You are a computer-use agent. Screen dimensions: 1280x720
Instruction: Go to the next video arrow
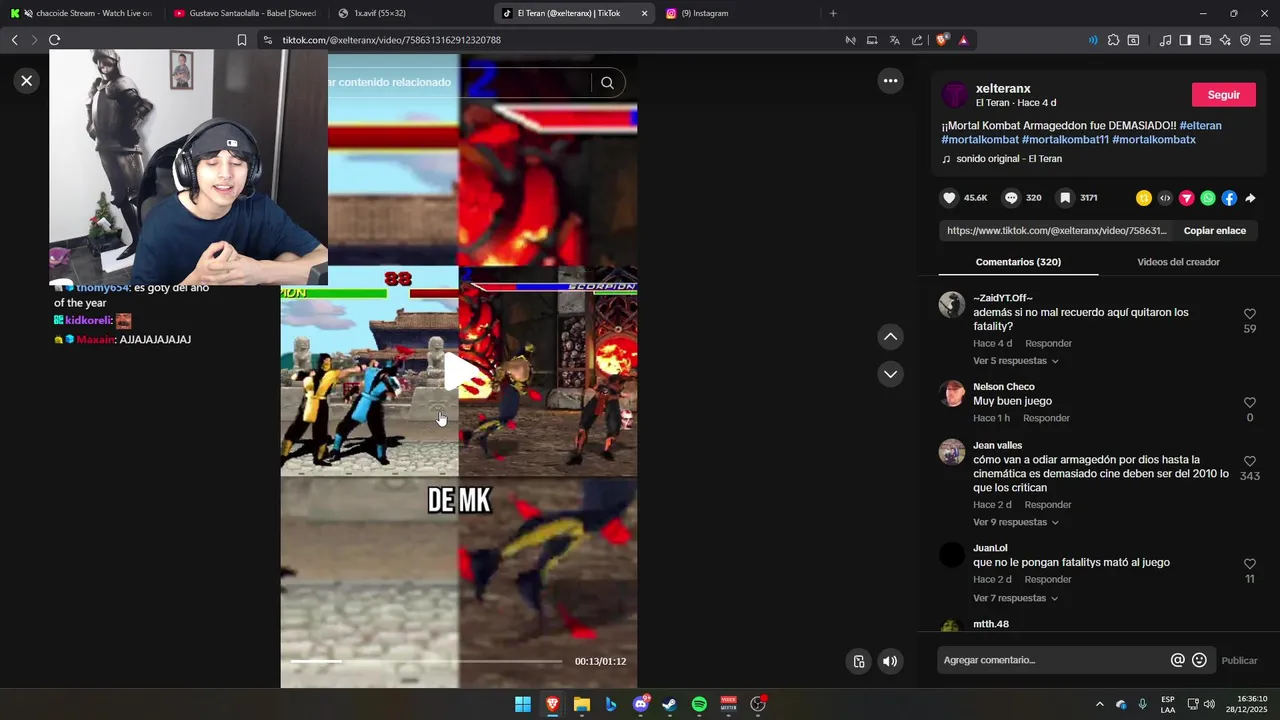coord(890,374)
